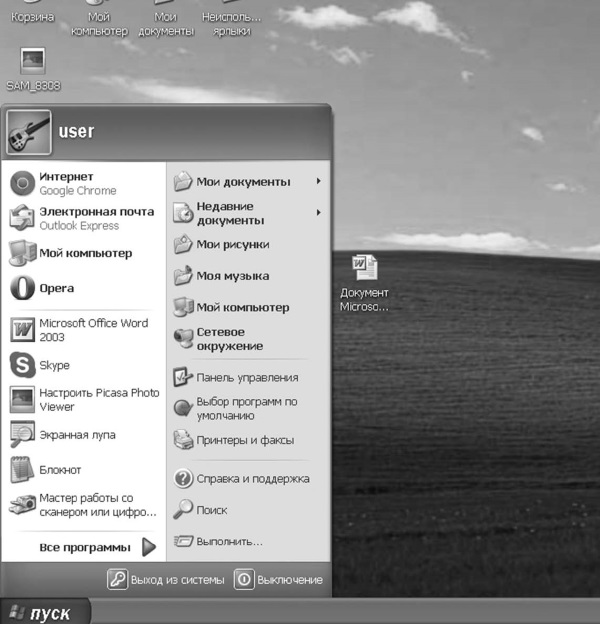Open Google Chrome Internet icon

(x=22, y=184)
